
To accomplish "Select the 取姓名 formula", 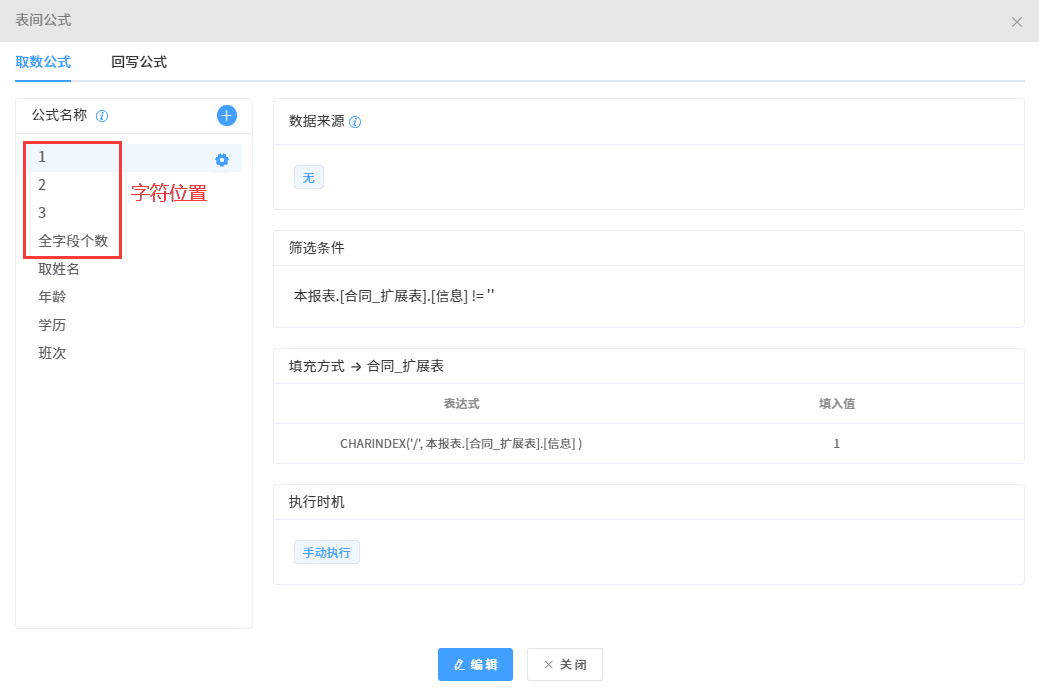I will tap(134, 269).
